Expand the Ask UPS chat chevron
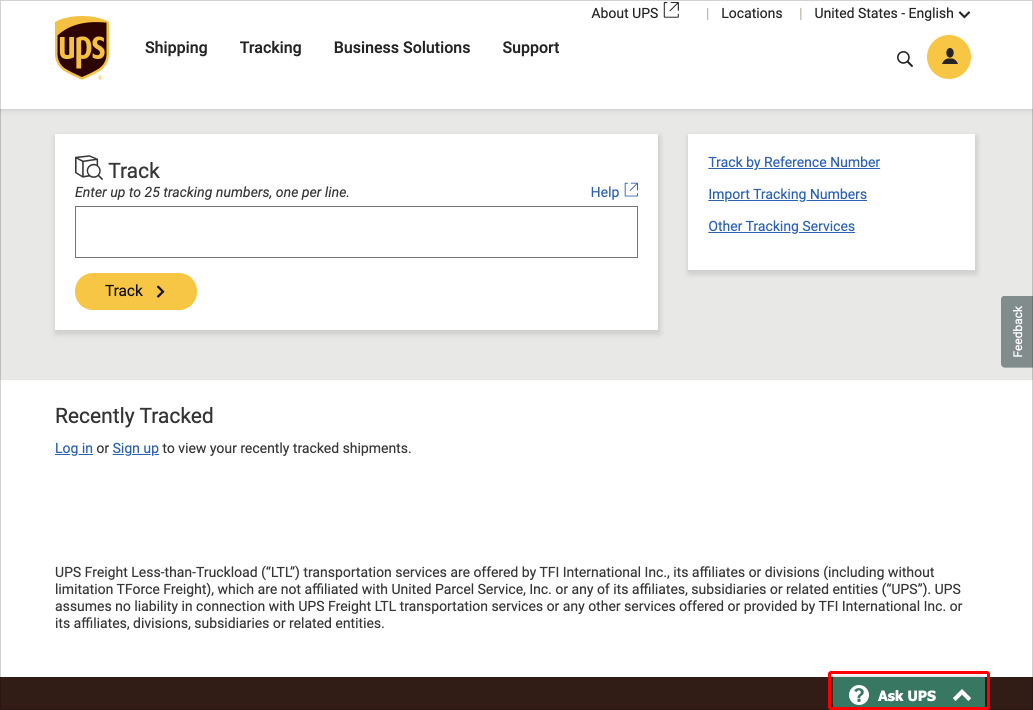Viewport: 1033px width, 710px height. (962, 696)
